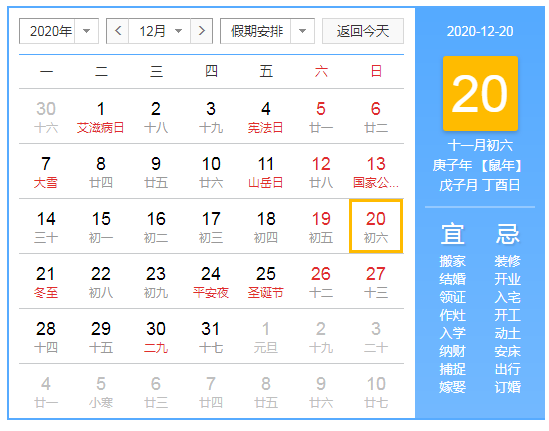Select December 25 圣诞节
Viewport: 549px width, 431px height.
point(266,282)
